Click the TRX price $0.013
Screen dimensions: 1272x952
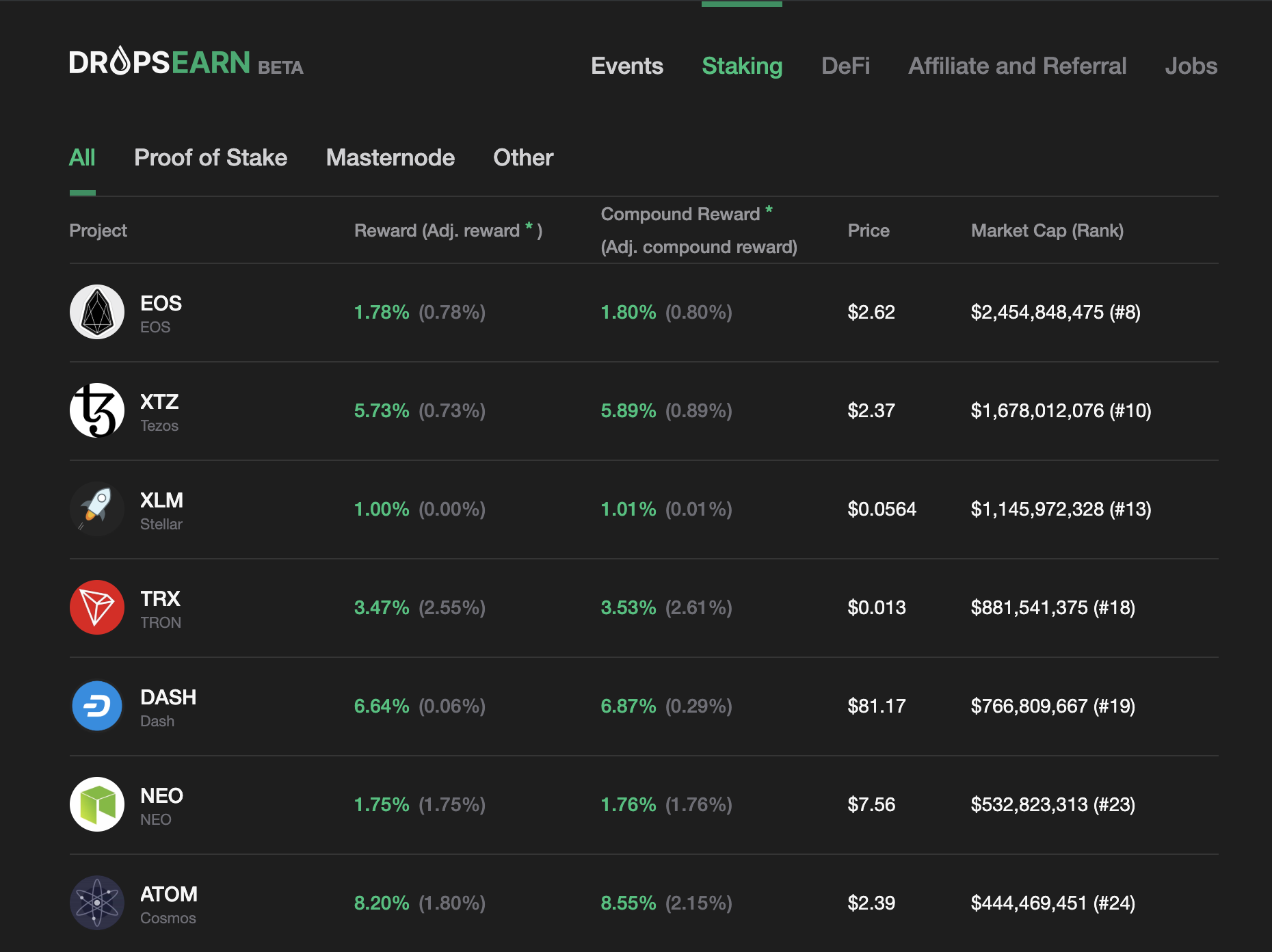[877, 607]
